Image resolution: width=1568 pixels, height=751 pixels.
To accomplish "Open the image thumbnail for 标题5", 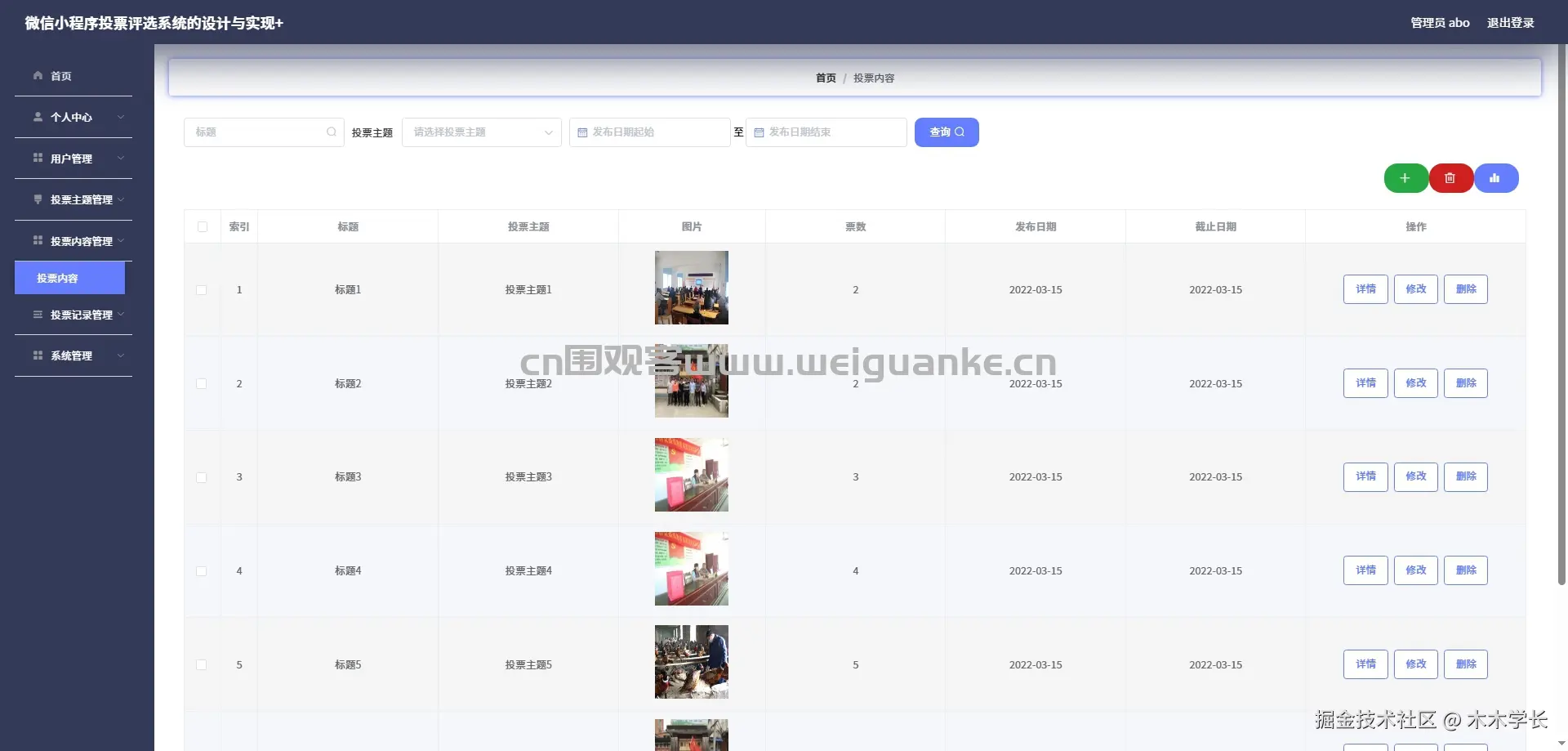I will (692, 662).
